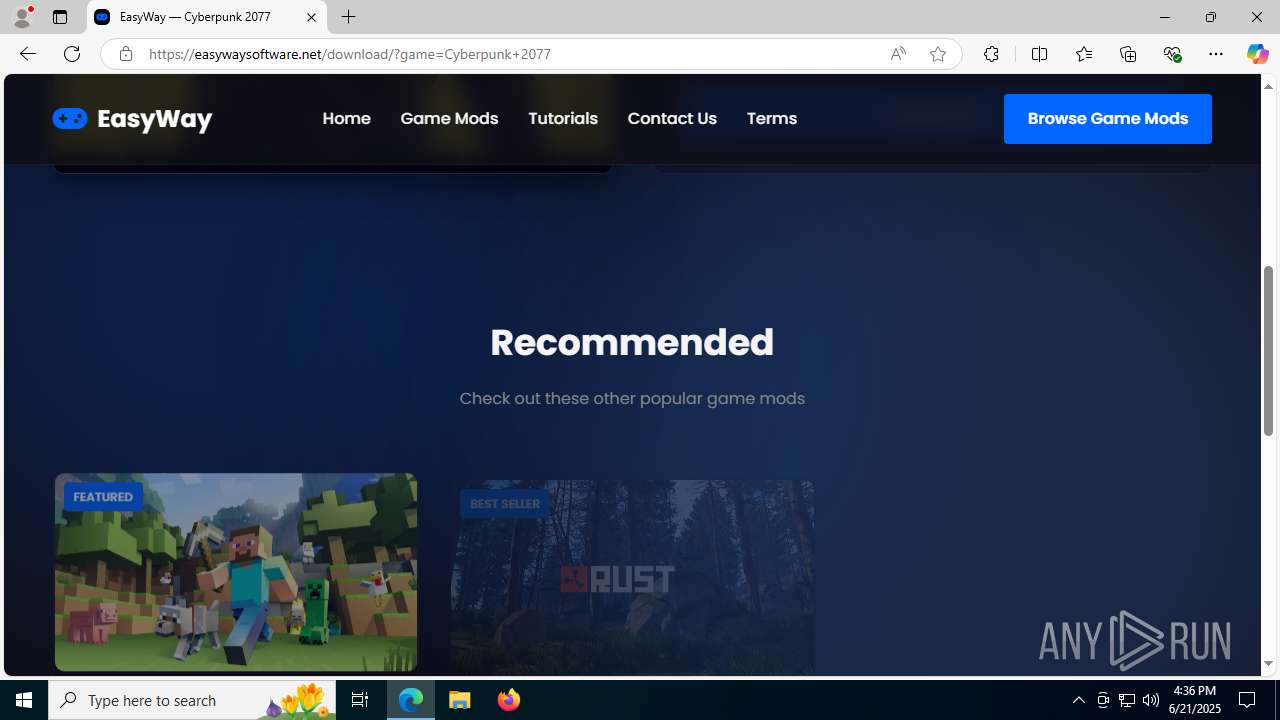Open Microsoft Edge from the taskbar
Viewport: 1280px width, 720px height.
tap(411, 700)
